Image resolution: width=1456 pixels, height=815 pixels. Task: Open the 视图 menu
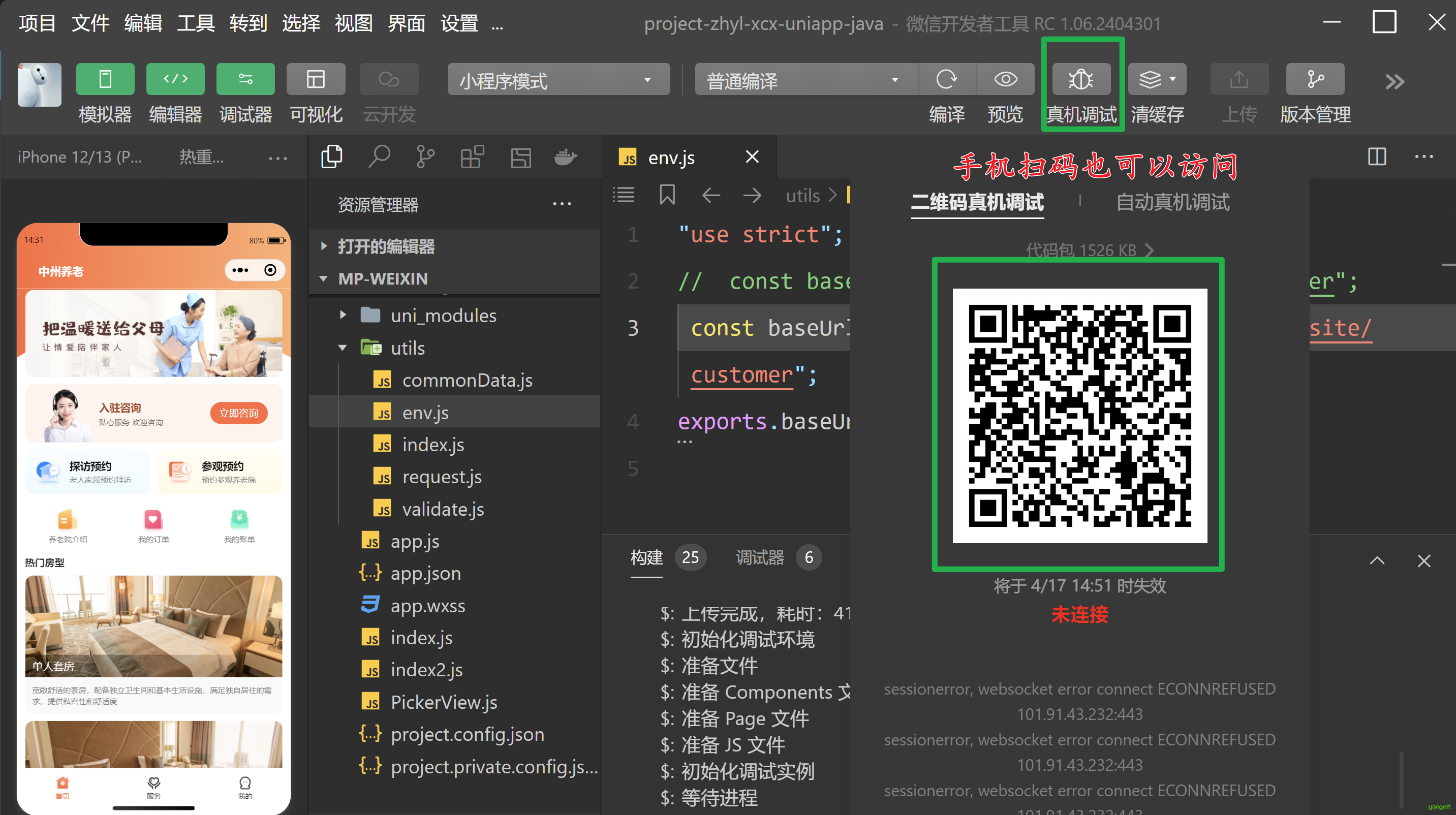click(x=354, y=23)
